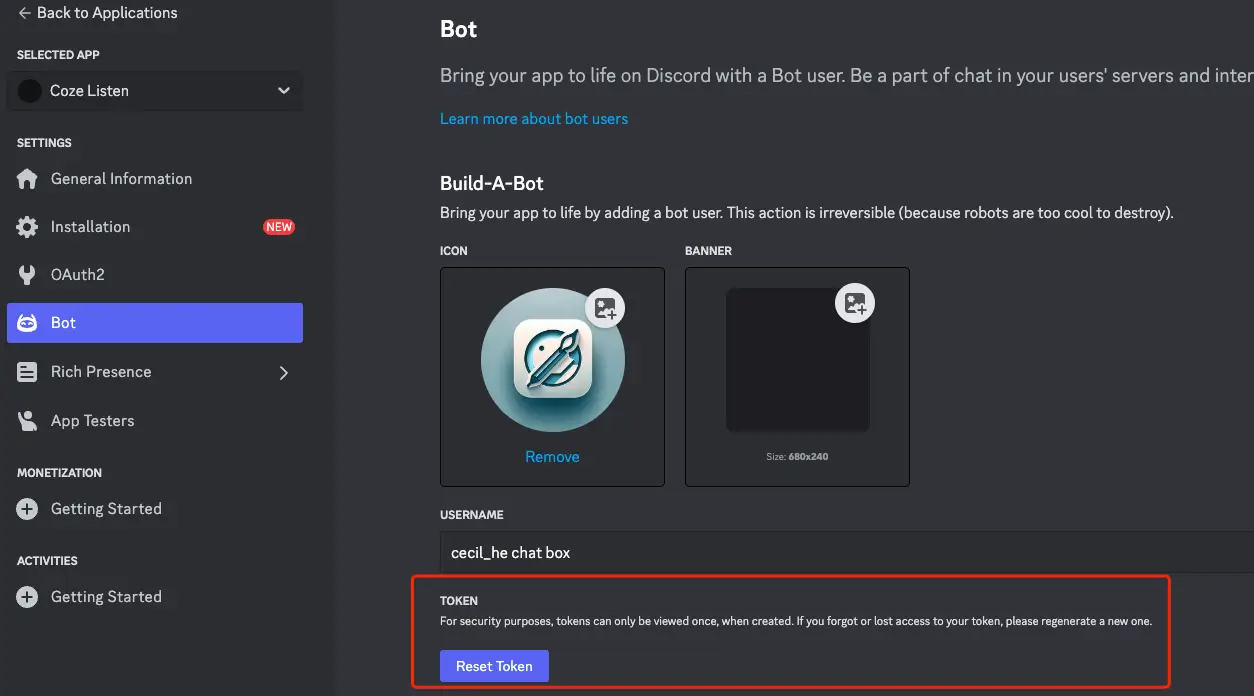This screenshot has height=696, width=1254.
Task: Click the upload image icon on bot avatar
Action: 605,308
